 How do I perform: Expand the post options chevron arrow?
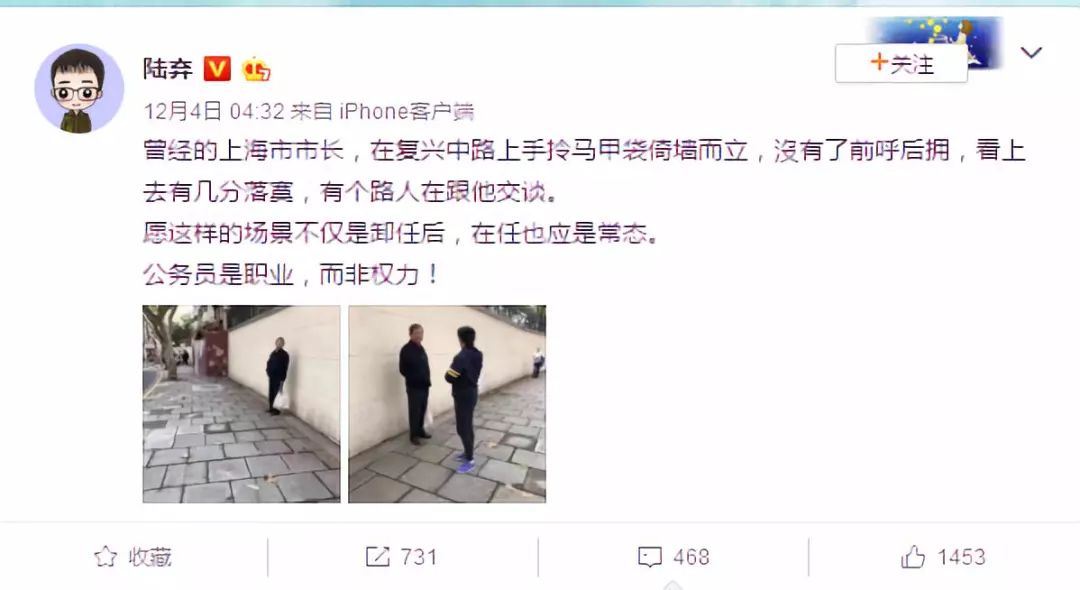[x=1031, y=52]
